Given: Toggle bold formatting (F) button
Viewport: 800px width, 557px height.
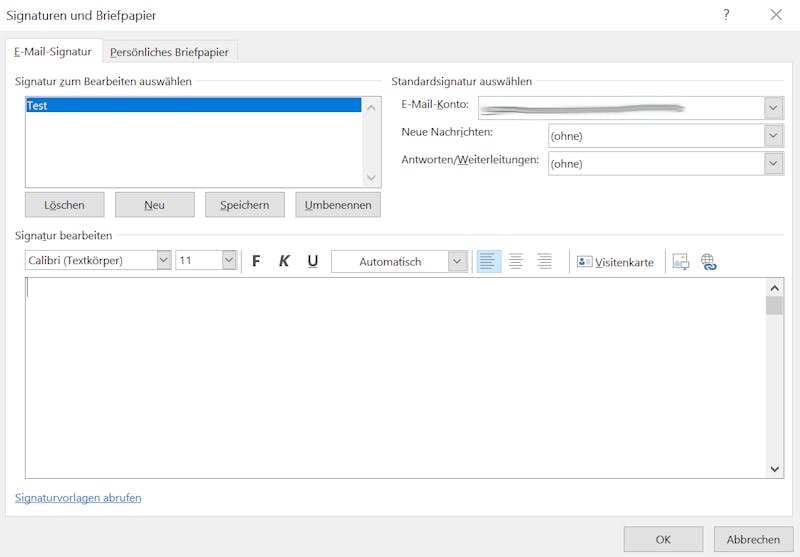Looking at the screenshot, I should pyautogui.click(x=256, y=261).
